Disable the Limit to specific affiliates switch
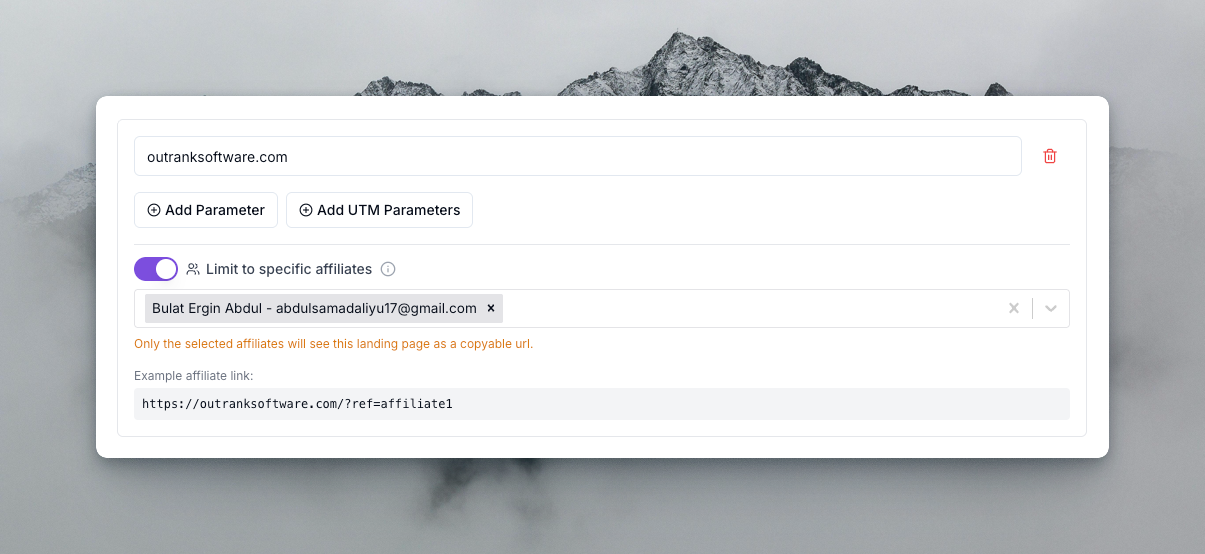This screenshot has width=1205, height=554. pos(156,269)
